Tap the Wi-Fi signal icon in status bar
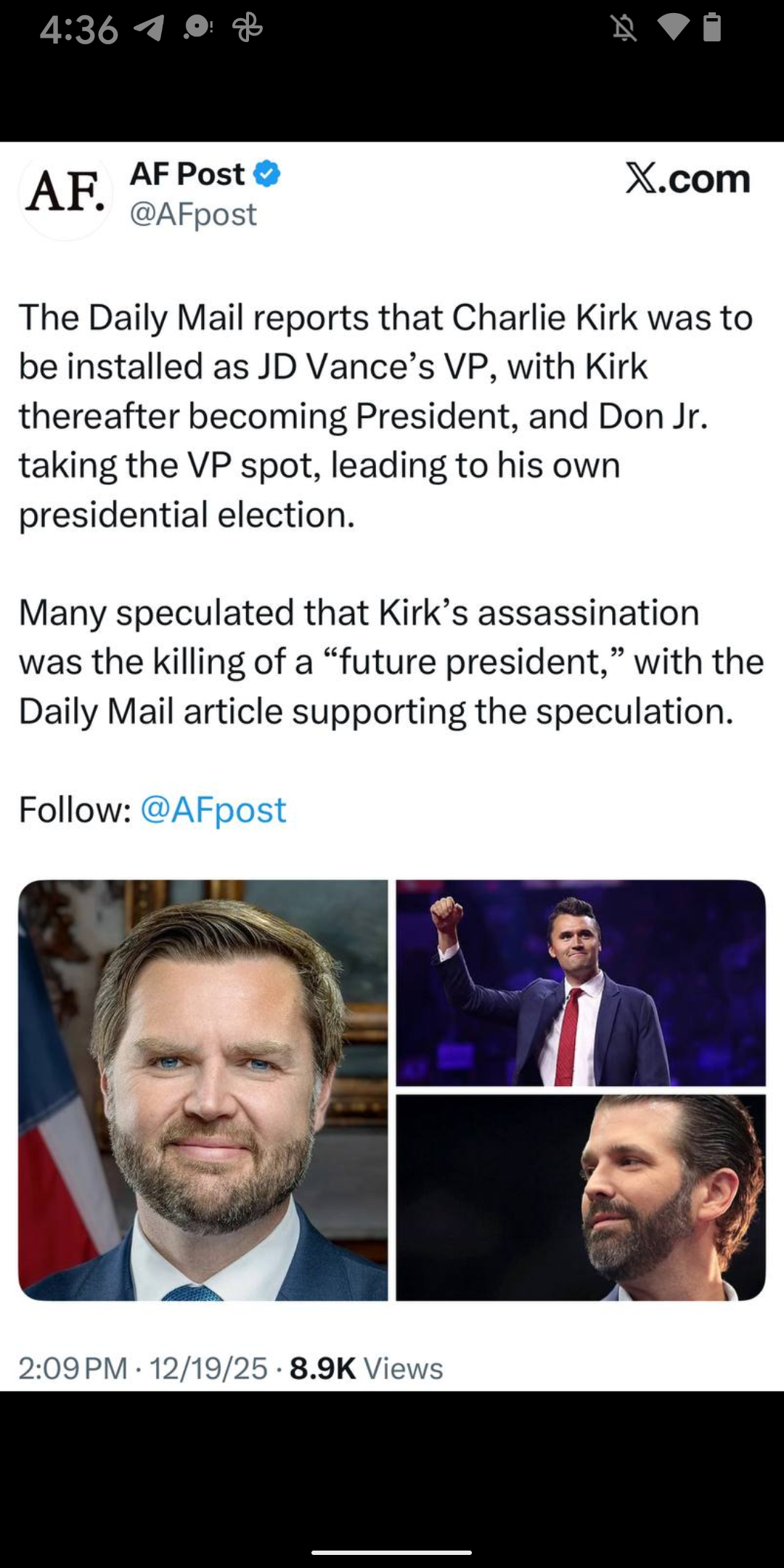Image resolution: width=784 pixels, height=1568 pixels. [673, 28]
